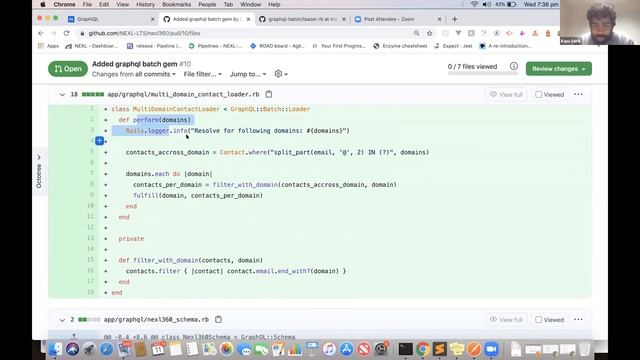Bookmark this page with the star icon
This screenshot has height=360, width=640.
click(x=429, y=33)
